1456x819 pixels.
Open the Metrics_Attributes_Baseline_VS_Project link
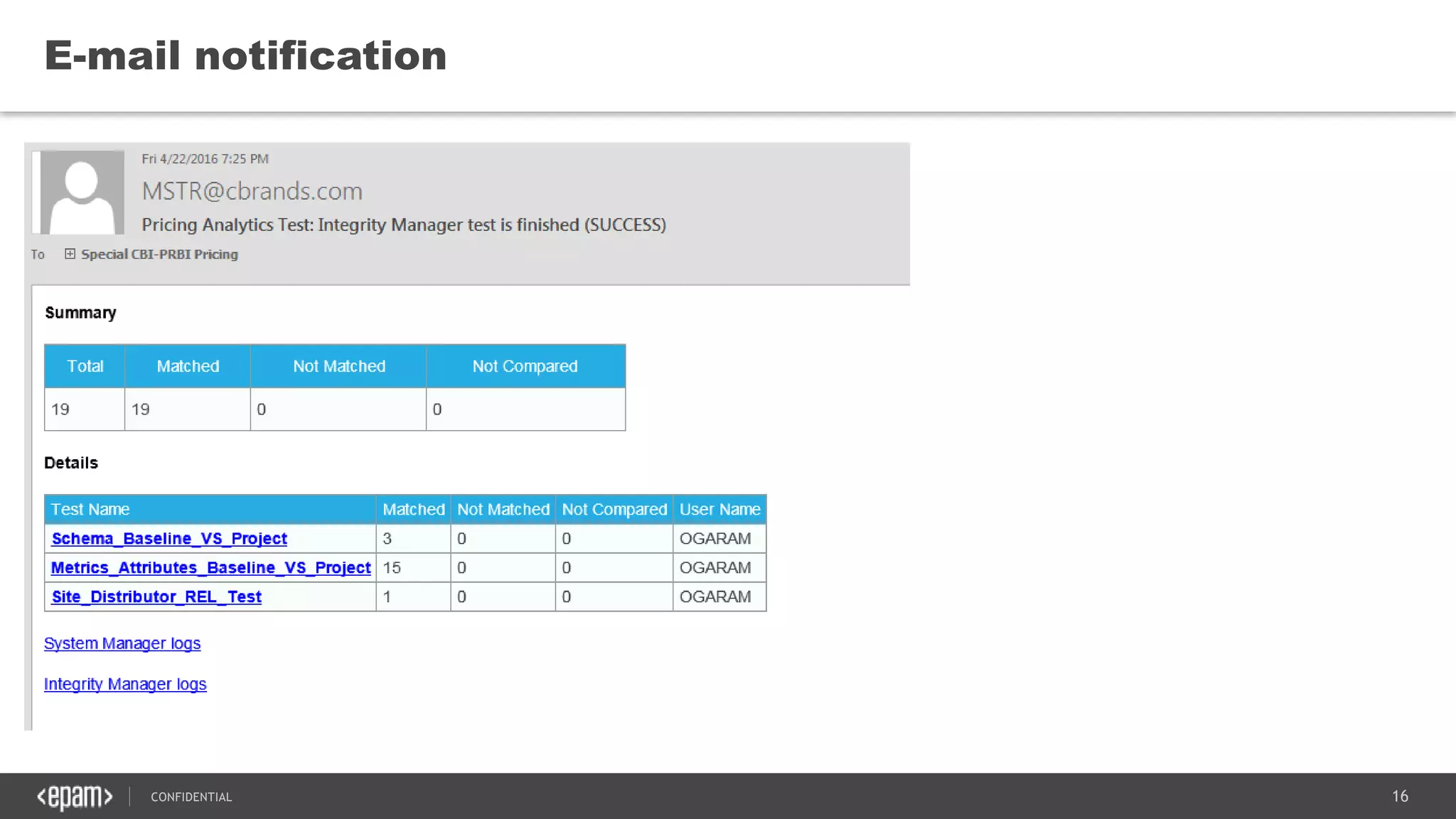[210, 568]
